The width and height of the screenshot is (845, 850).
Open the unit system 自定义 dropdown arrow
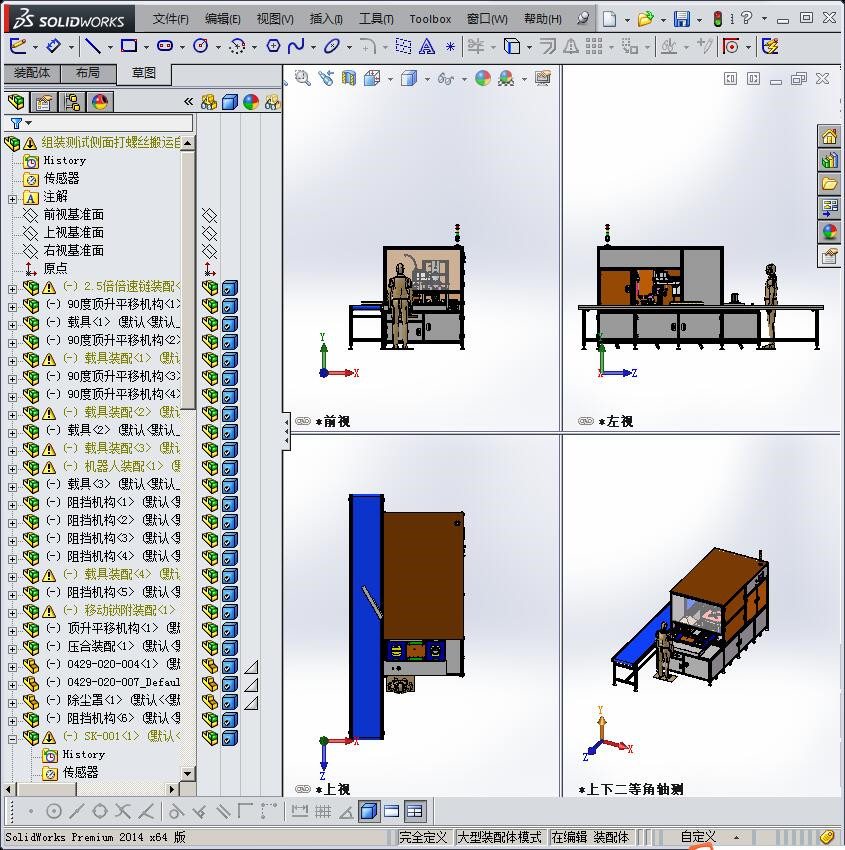coord(736,838)
